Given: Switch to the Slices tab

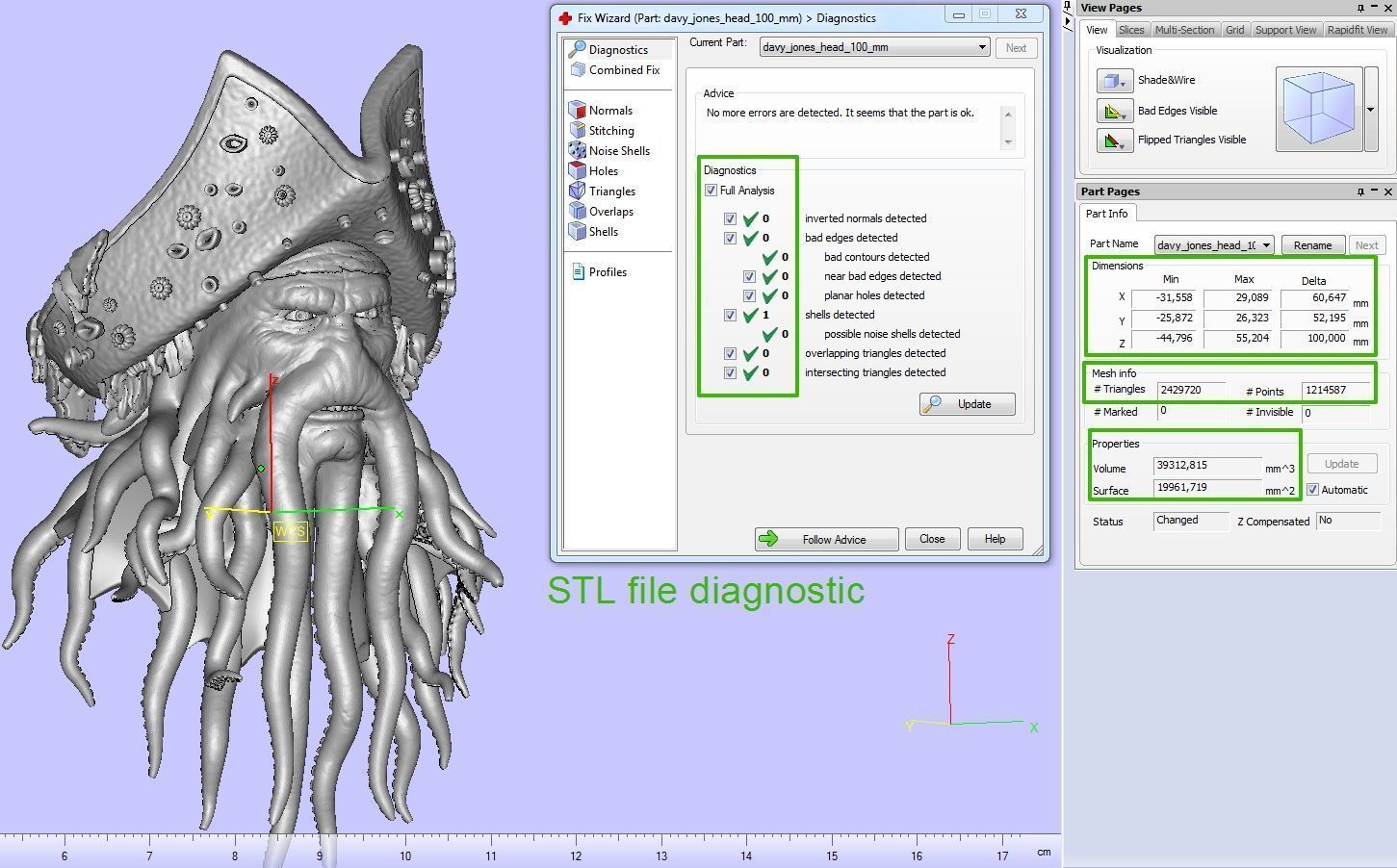Looking at the screenshot, I should (x=1131, y=30).
